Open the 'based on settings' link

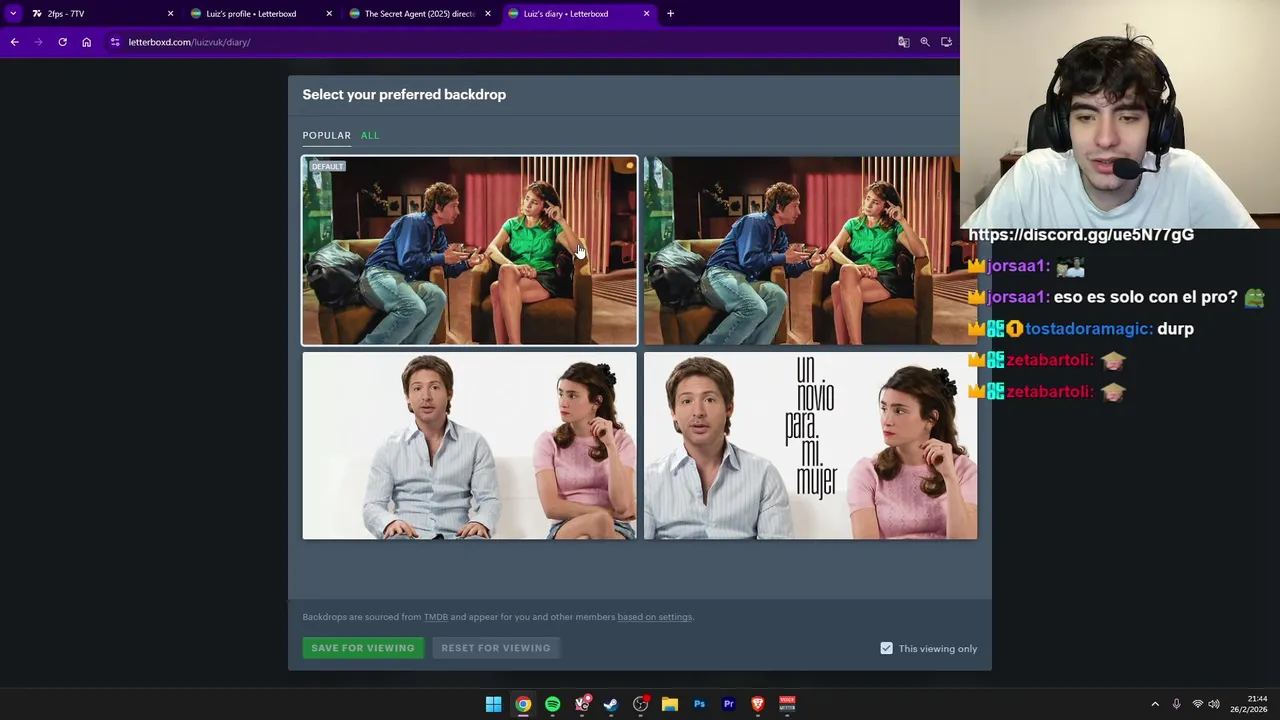point(655,617)
